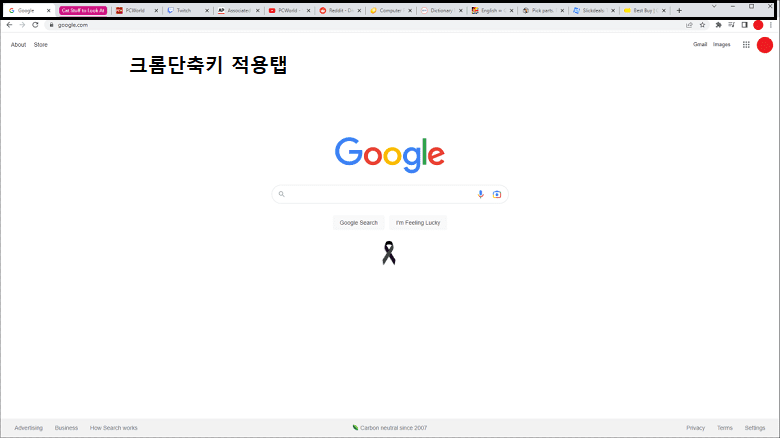
Task: View site info via the padlock icon
Action: 51,25
